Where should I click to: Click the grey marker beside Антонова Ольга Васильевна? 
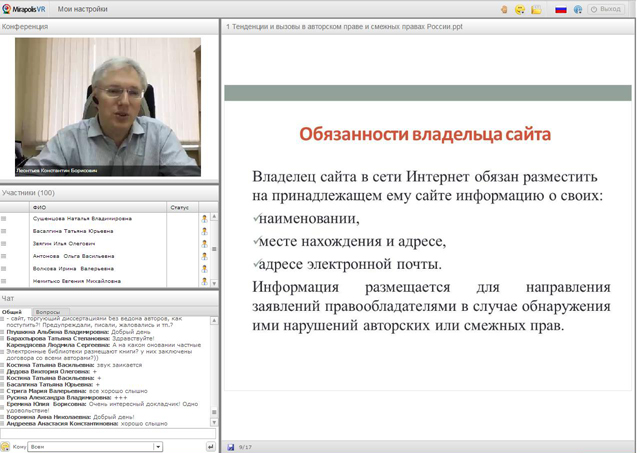[x=4, y=256]
